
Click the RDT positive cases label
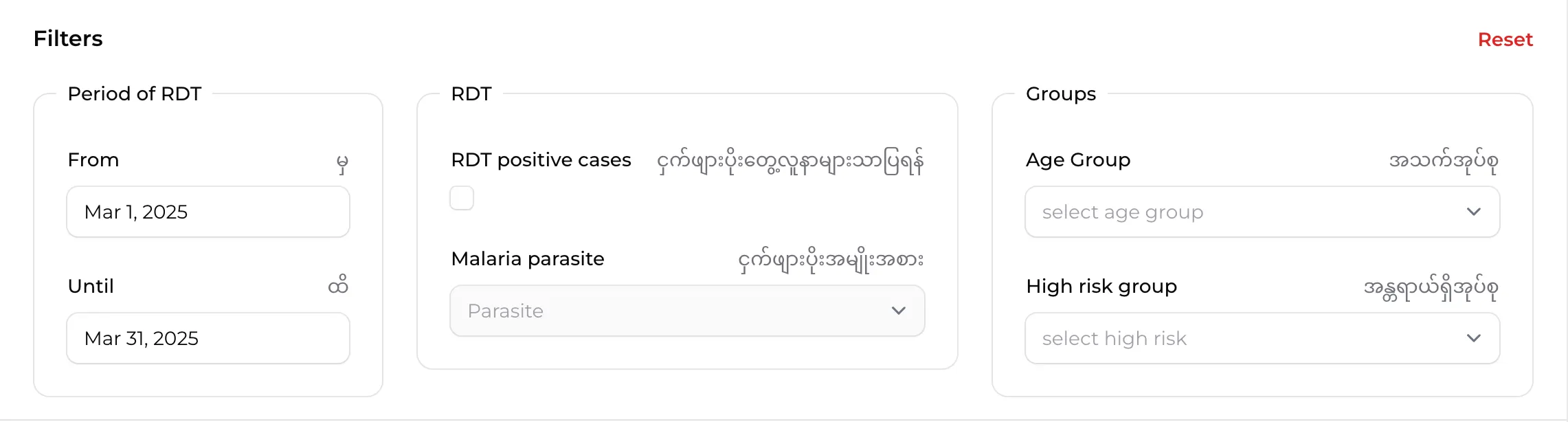point(541,160)
